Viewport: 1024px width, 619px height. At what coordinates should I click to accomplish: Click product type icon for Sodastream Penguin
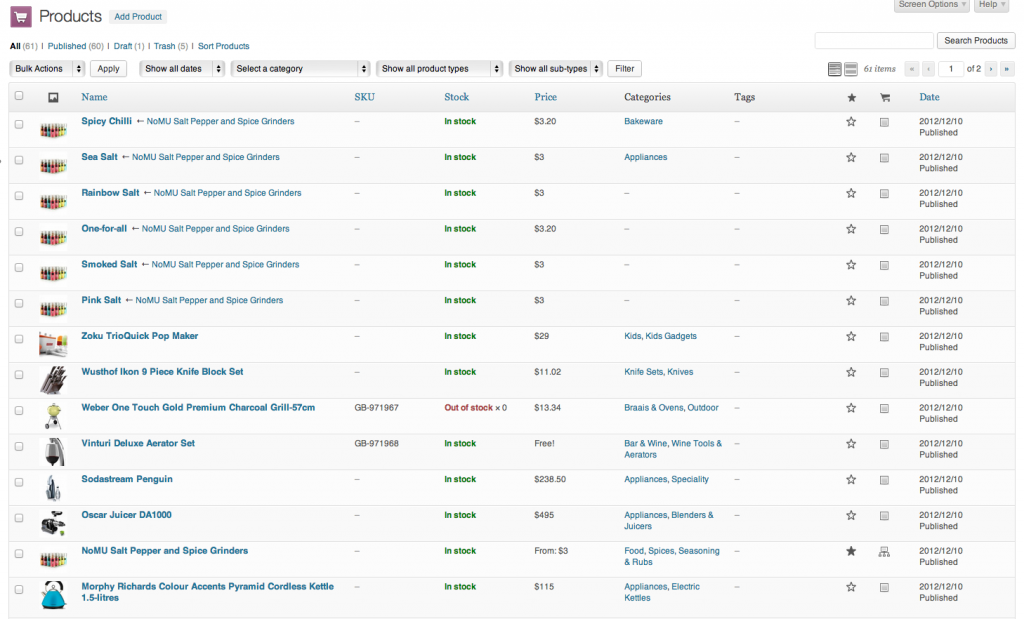(884, 480)
